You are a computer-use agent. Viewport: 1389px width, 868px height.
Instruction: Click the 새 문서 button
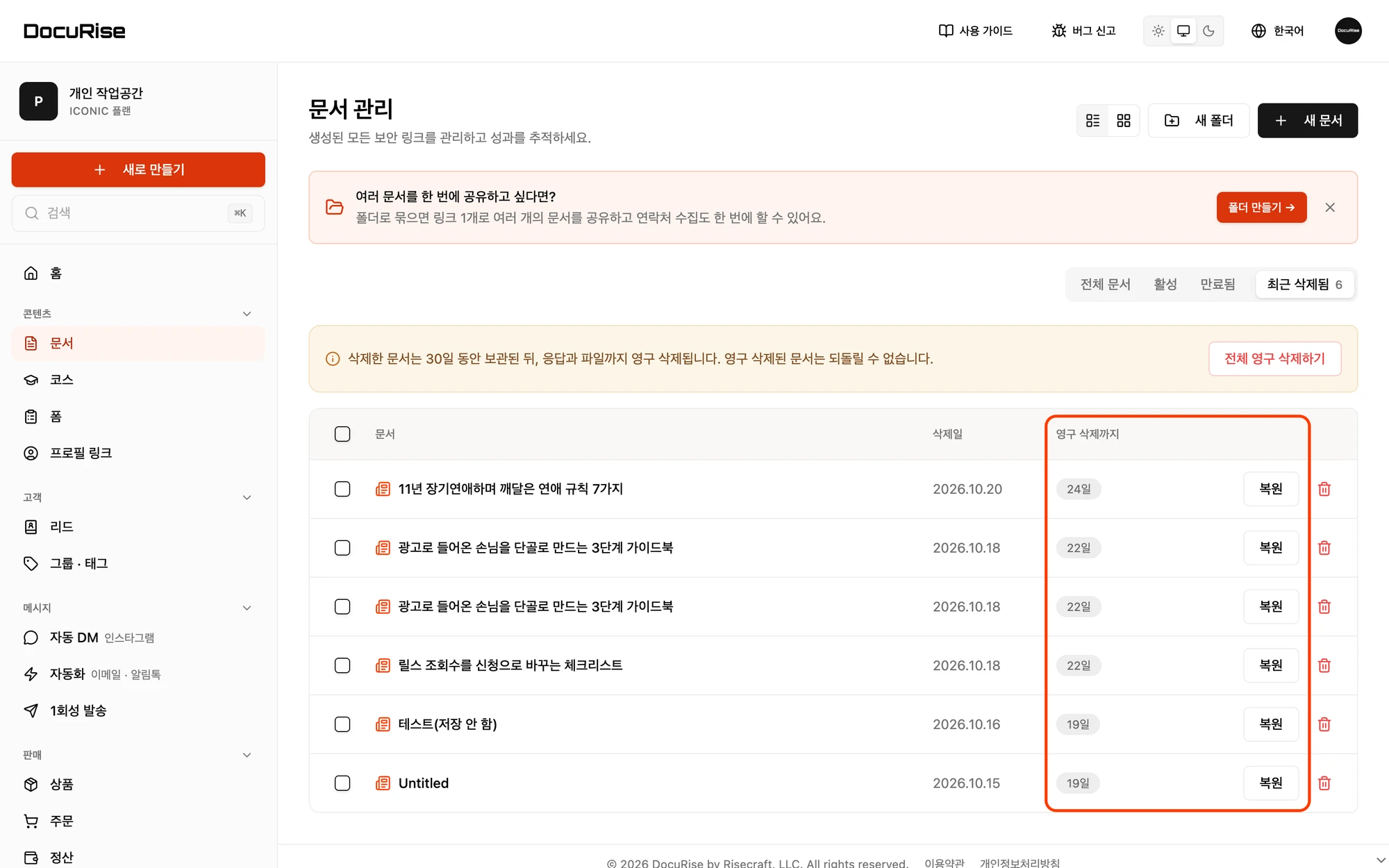pyautogui.click(x=1308, y=121)
